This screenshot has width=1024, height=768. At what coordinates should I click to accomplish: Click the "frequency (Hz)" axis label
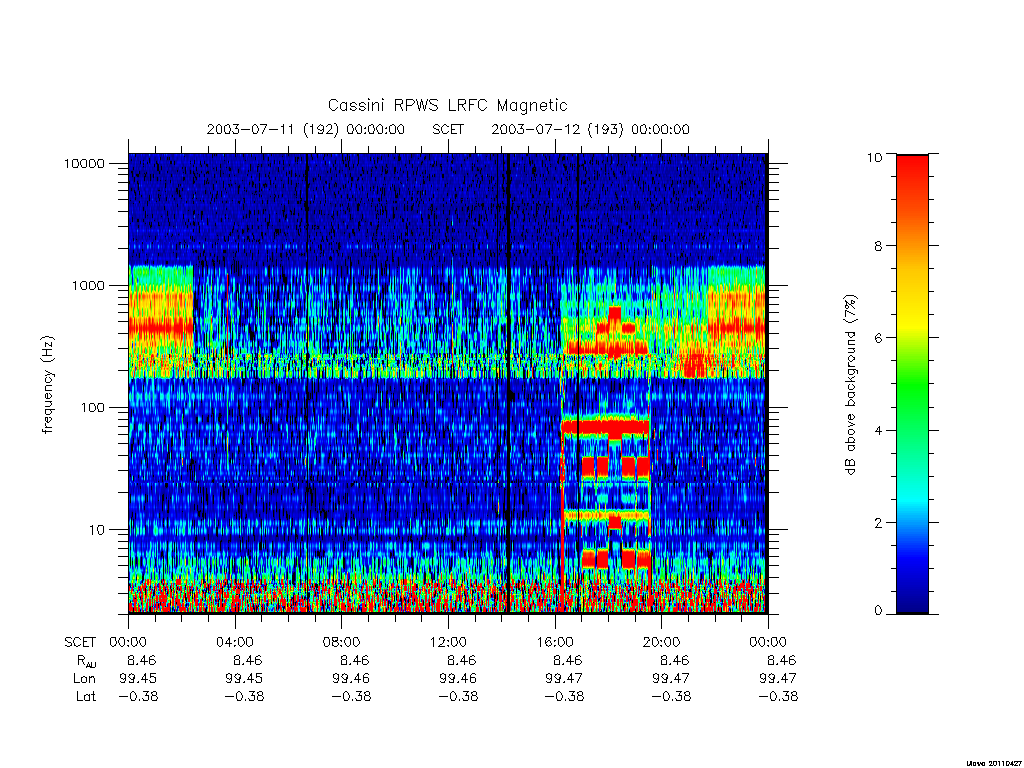48,384
